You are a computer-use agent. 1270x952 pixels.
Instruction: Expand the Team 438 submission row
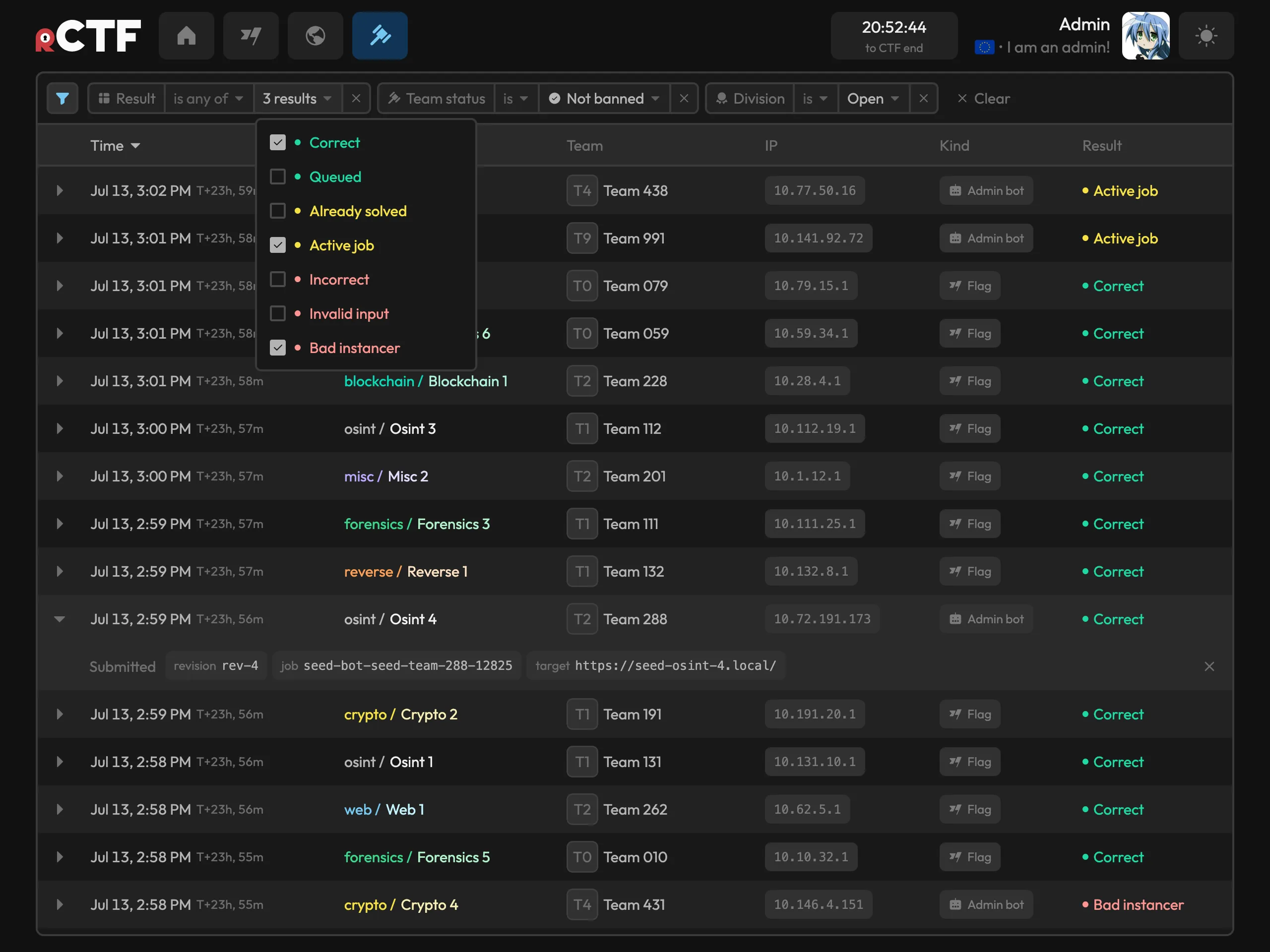60,190
